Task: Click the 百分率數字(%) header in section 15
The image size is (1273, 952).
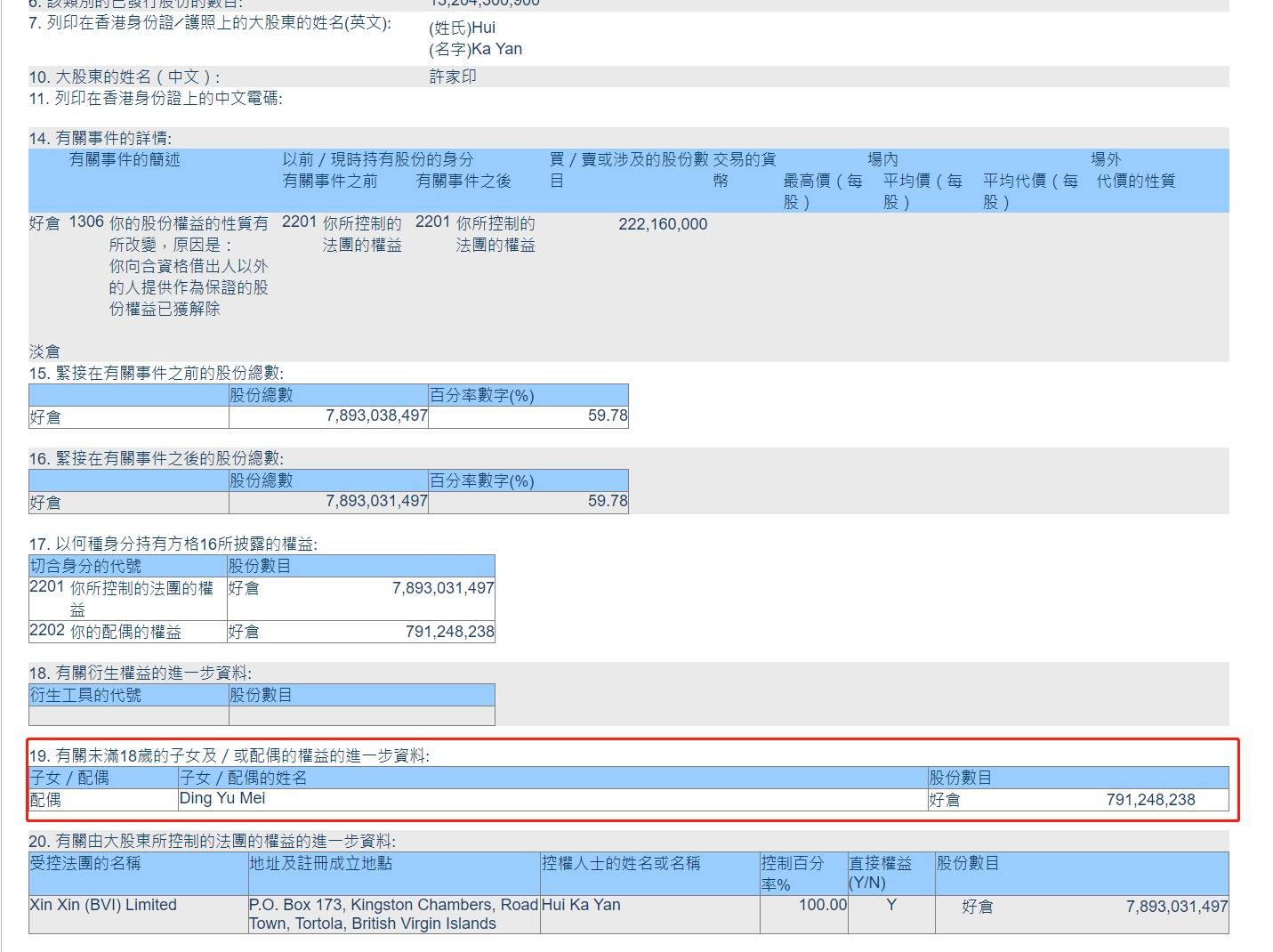Action: [x=482, y=395]
